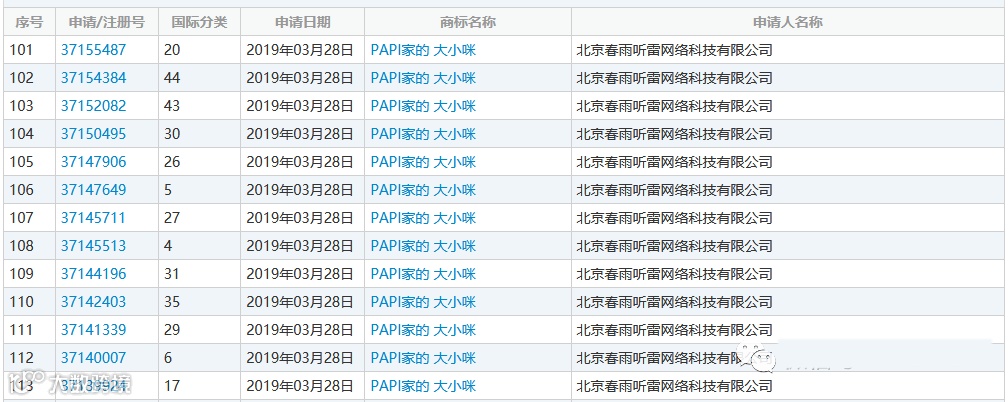Click 2019年03月28日 date in row 101
The width and height of the screenshot is (1008, 402).
[300, 50]
